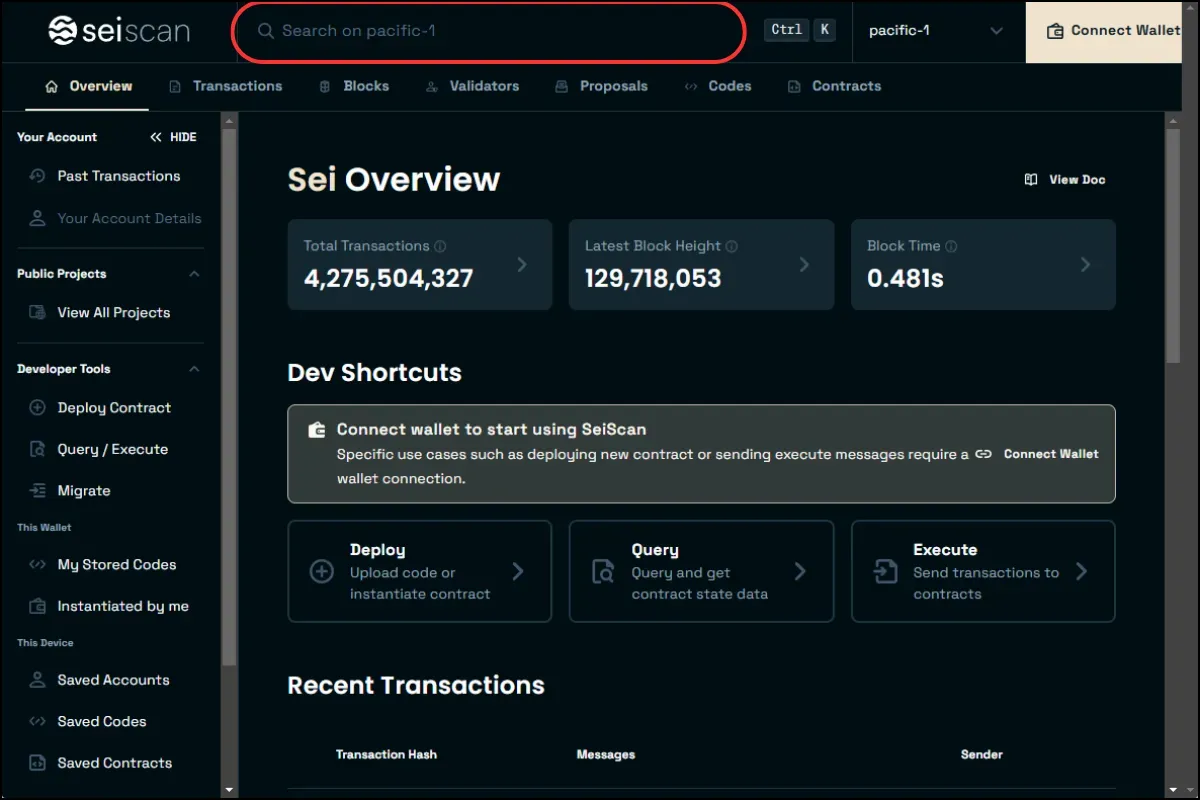Click the search magnifier icon
This screenshot has height=800, width=1200.
point(265,31)
